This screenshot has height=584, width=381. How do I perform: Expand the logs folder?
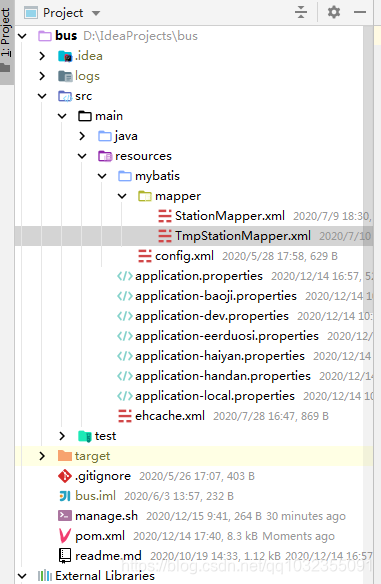(42, 76)
